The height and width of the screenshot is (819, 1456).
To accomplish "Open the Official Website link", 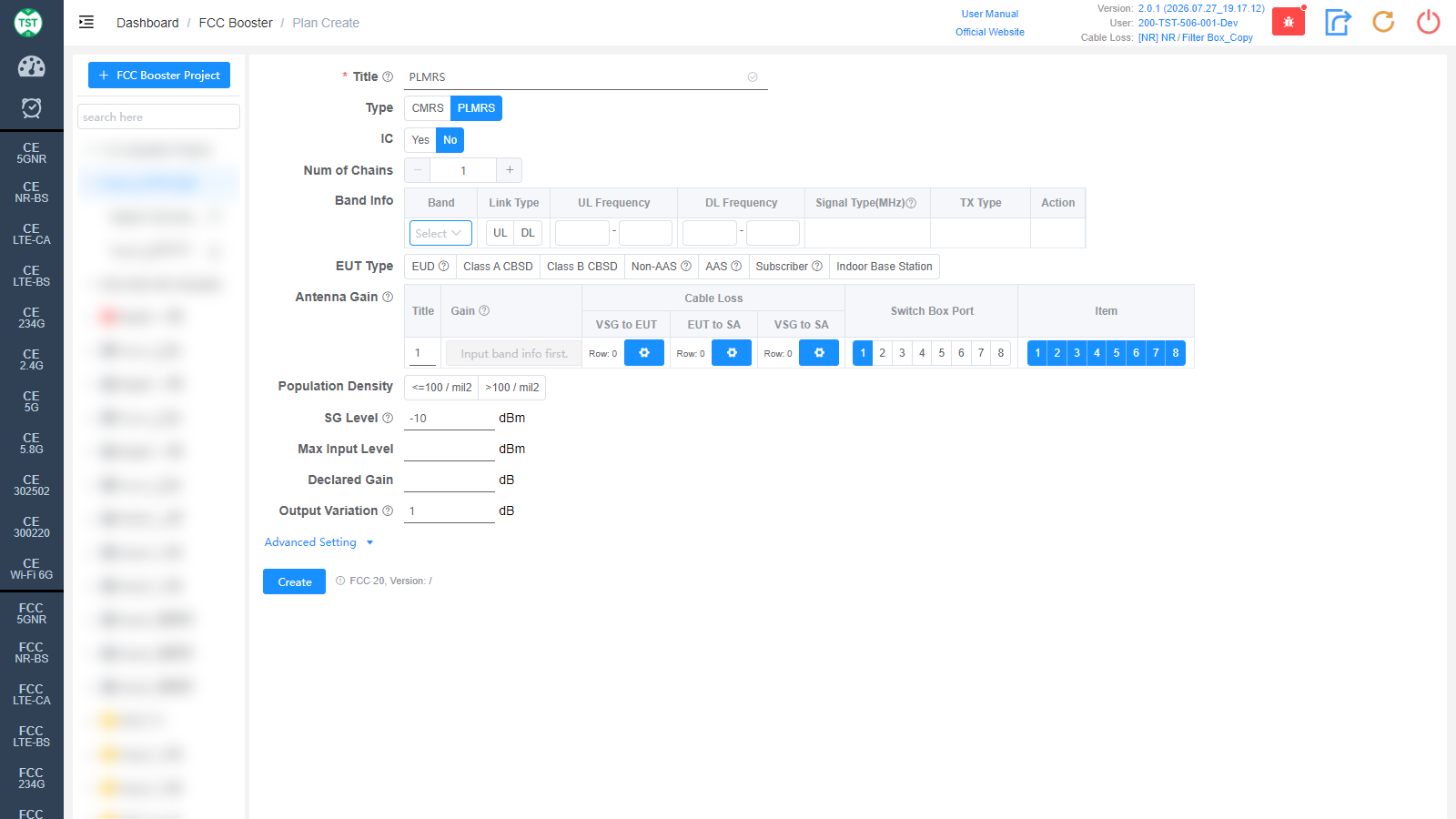I will click(990, 32).
